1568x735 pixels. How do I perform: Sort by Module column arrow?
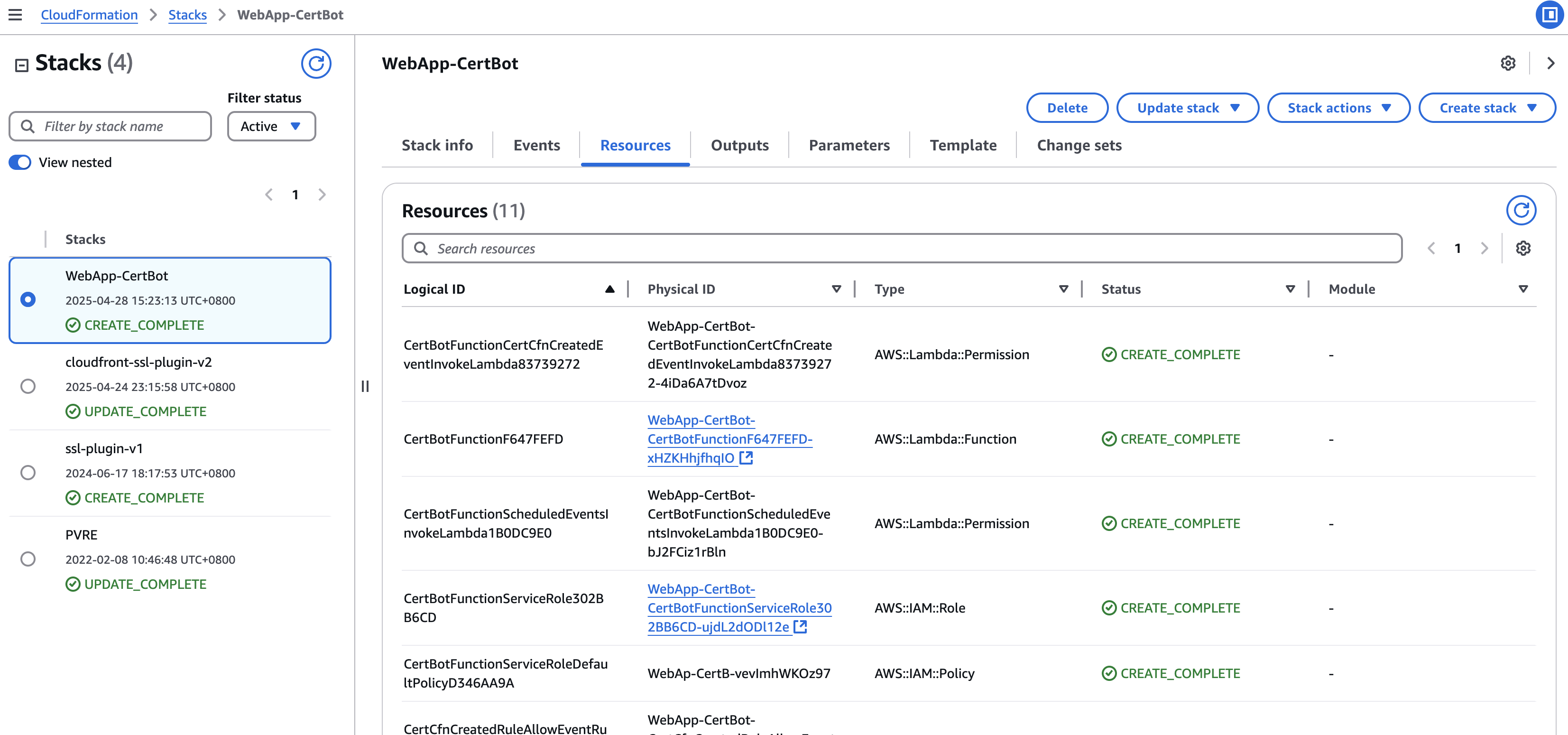click(1523, 289)
